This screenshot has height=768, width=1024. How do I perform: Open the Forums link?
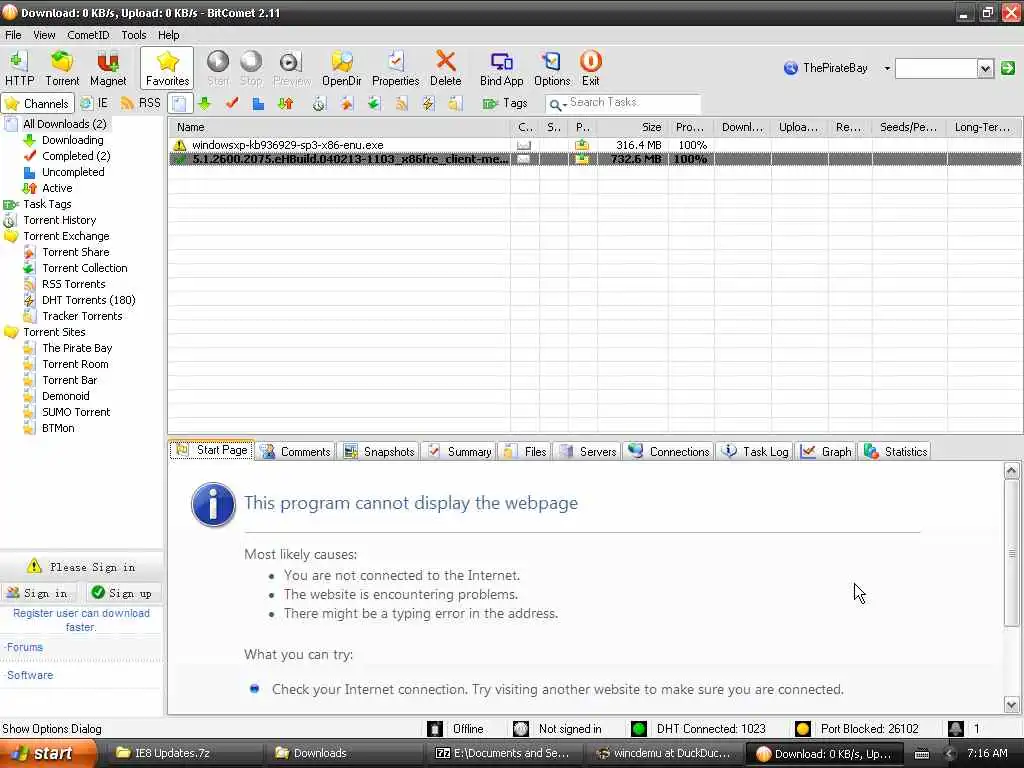tap(25, 647)
